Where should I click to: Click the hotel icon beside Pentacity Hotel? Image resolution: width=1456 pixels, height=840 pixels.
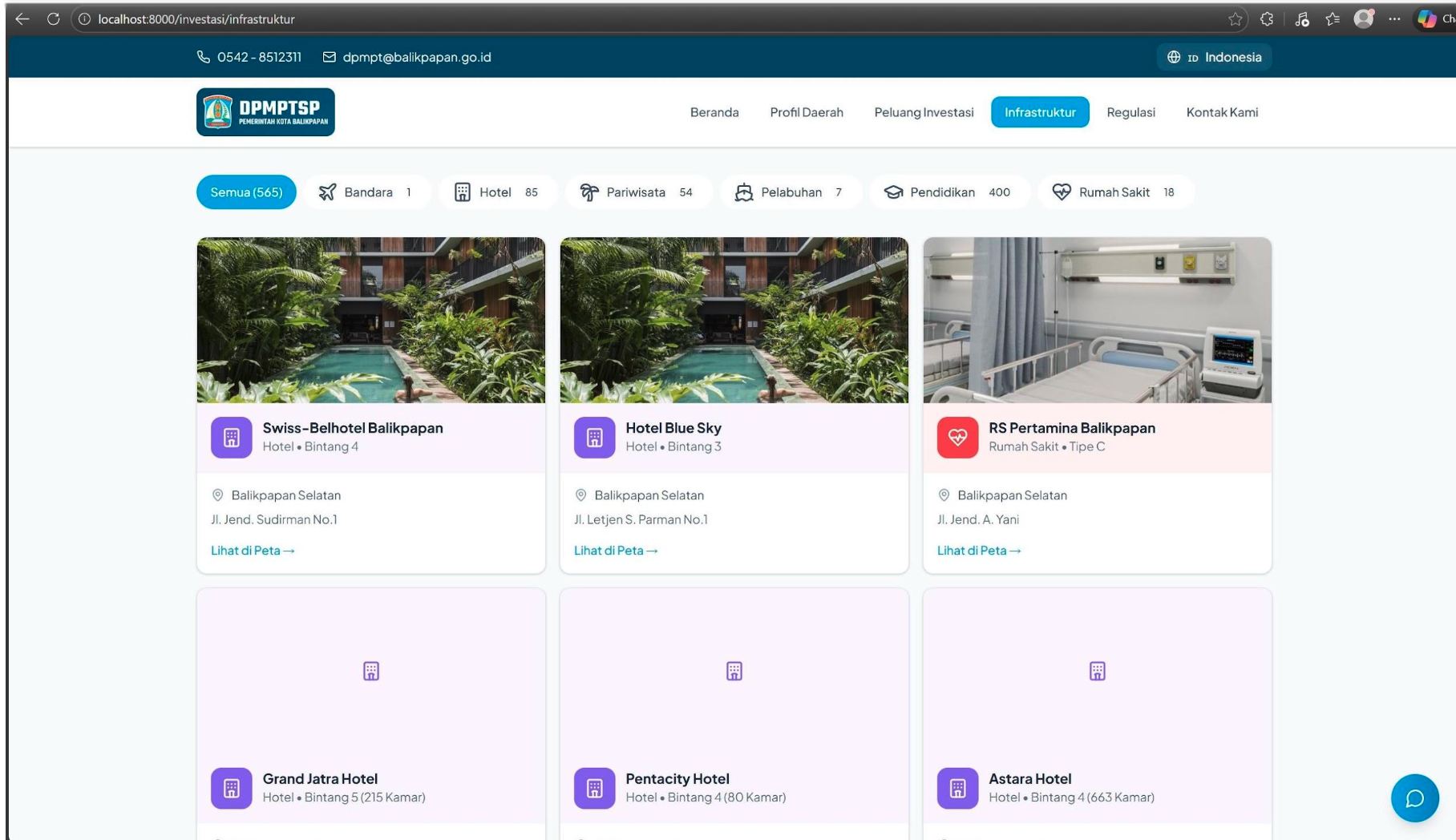pos(595,789)
